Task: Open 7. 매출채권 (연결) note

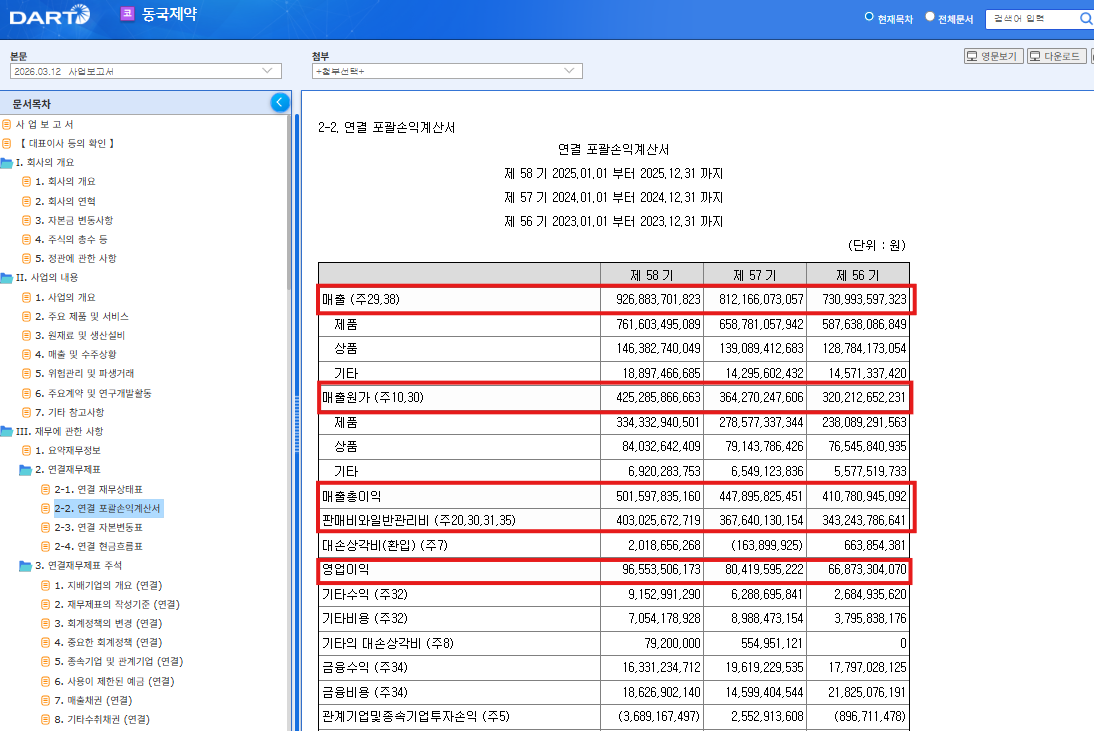Action: [93, 700]
